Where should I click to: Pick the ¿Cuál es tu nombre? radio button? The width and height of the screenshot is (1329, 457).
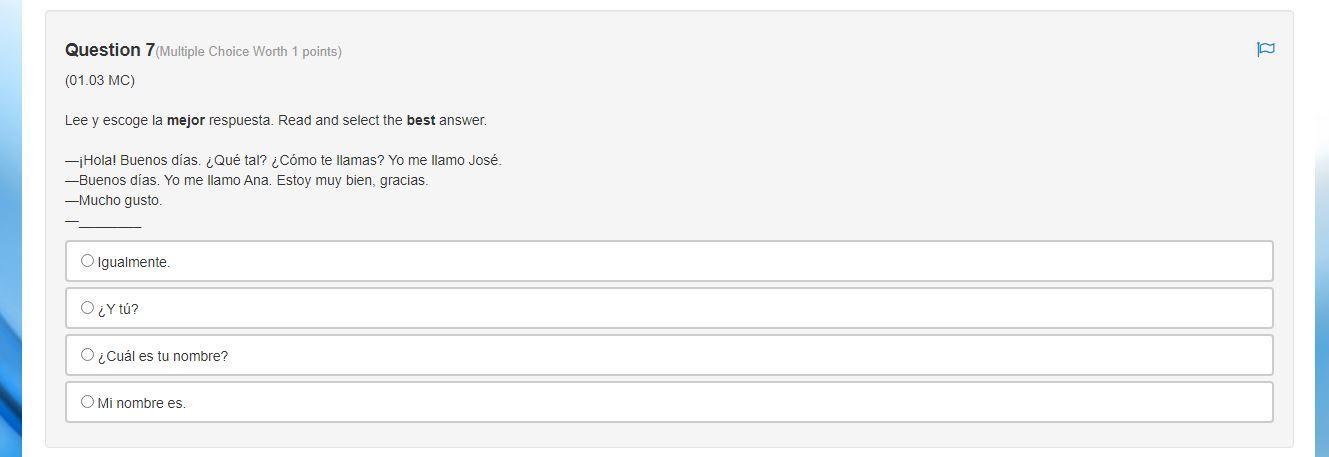click(87, 355)
